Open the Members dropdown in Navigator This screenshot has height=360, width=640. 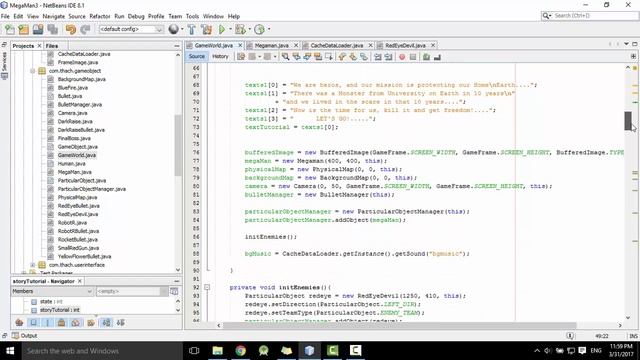52,291
